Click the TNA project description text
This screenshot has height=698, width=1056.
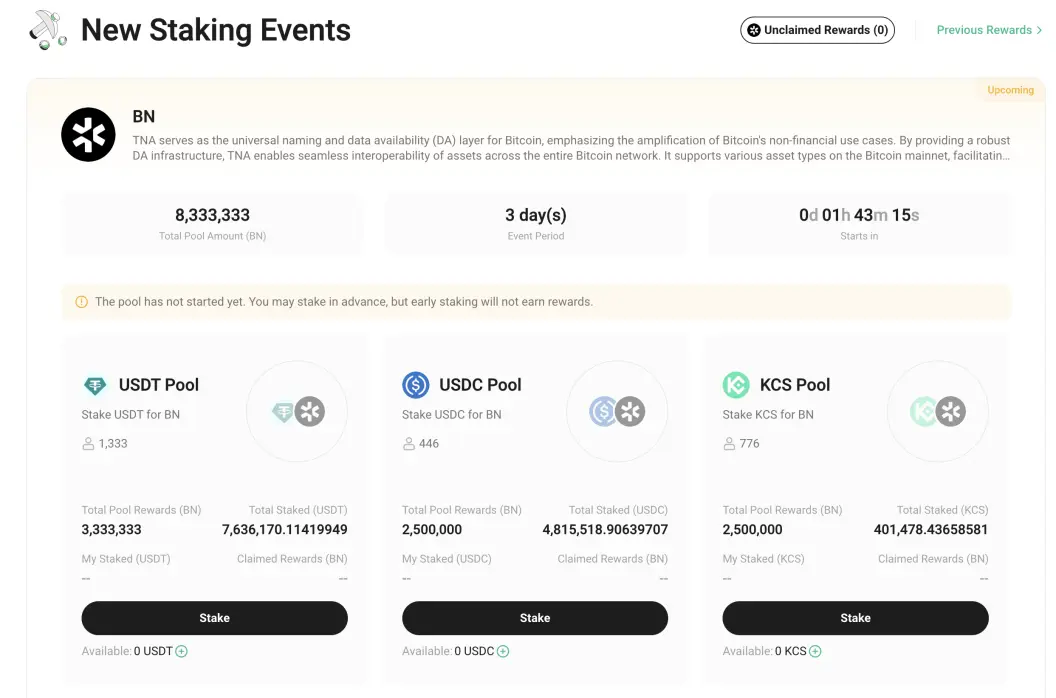(571, 148)
